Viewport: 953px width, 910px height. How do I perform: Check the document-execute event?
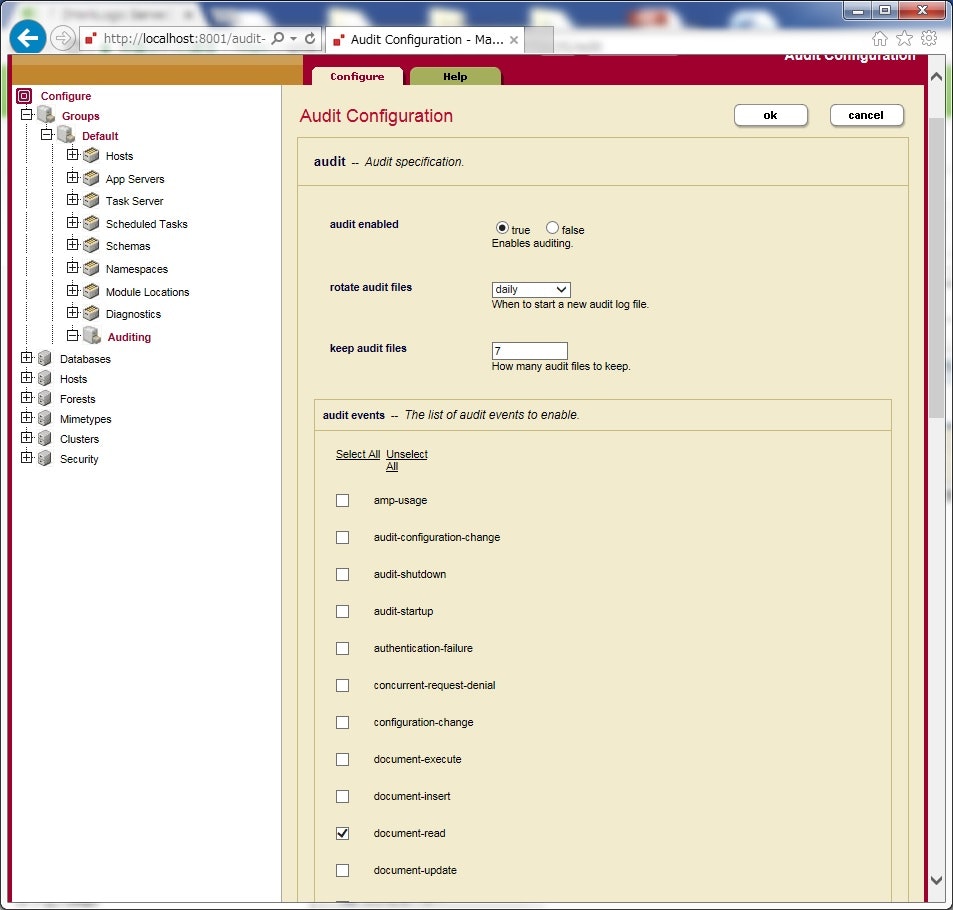342,759
